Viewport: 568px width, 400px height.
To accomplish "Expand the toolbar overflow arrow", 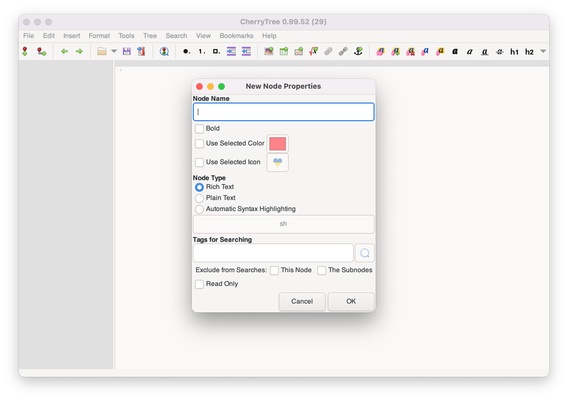I will pyautogui.click(x=543, y=51).
